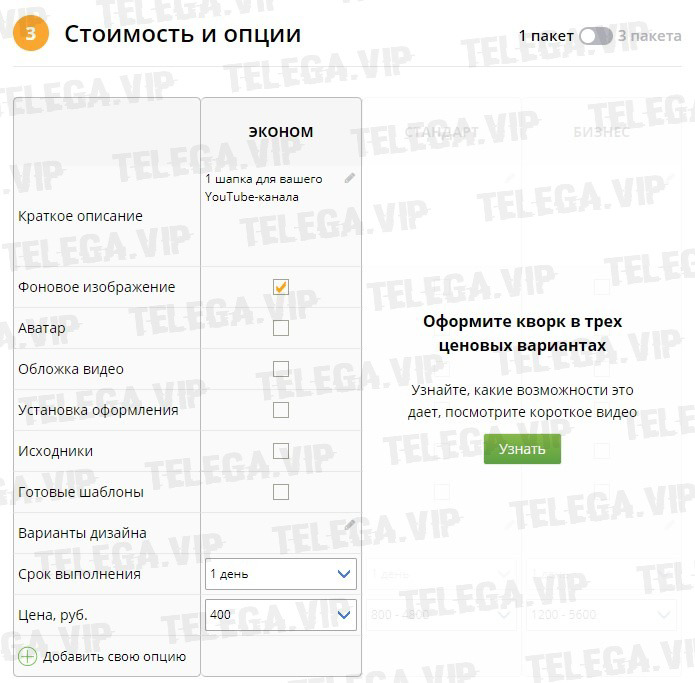This screenshot has width=695, height=683.
Task: Select the 1 пакет label
Action: click(546, 36)
